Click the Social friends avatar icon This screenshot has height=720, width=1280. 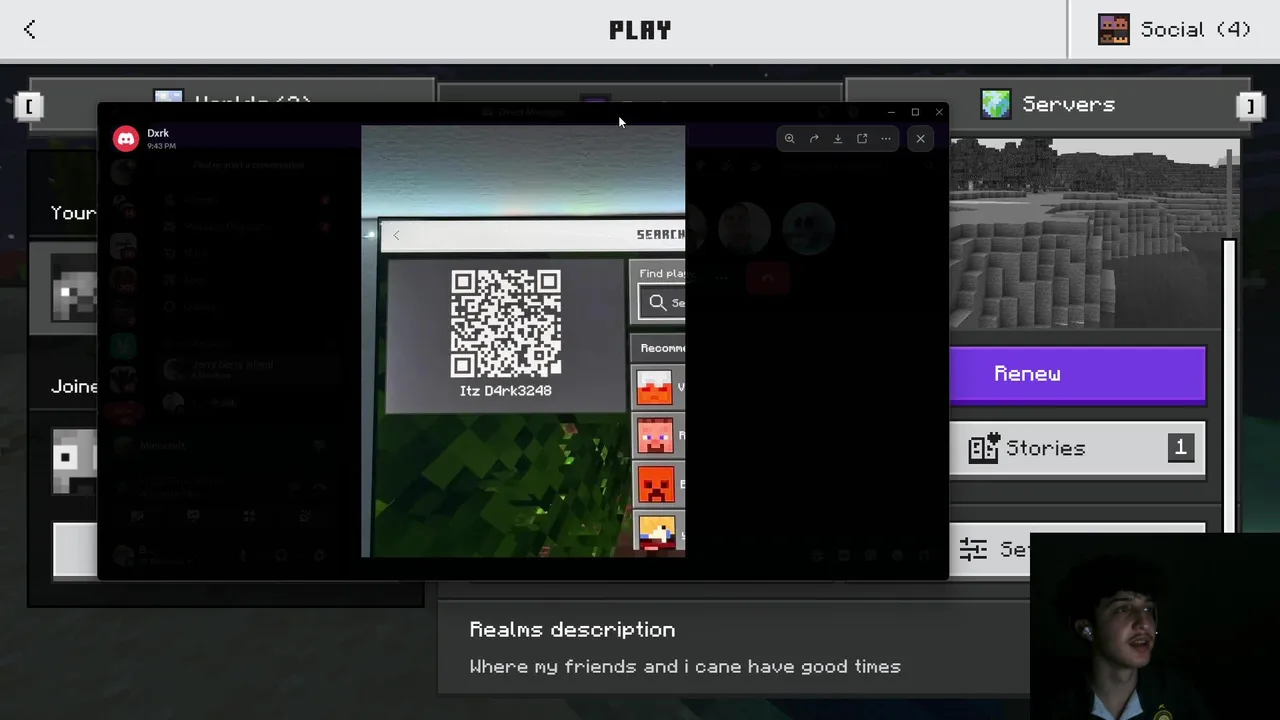[x=1114, y=29]
